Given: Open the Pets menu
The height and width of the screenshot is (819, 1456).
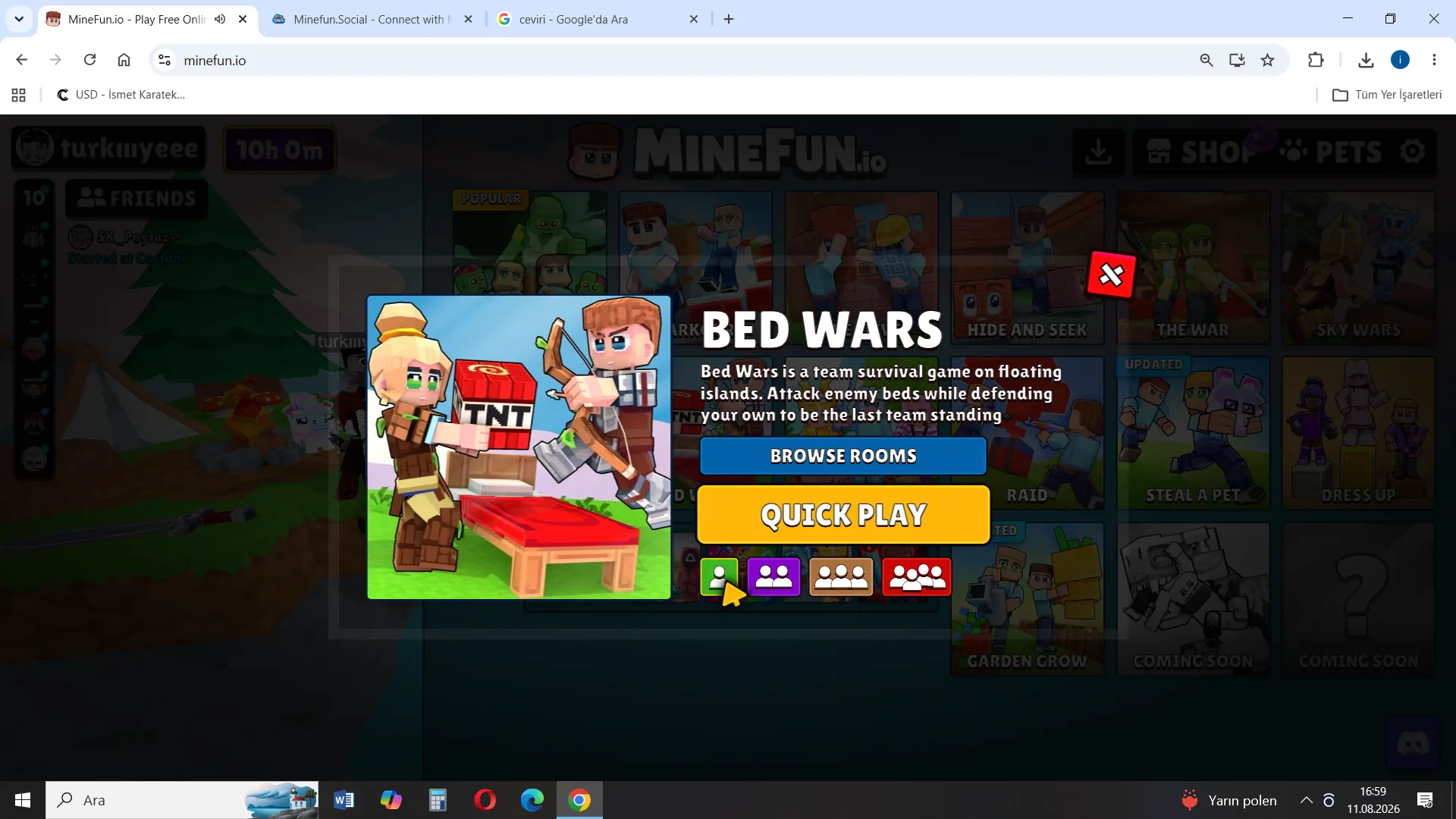Looking at the screenshot, I should pos(1330,152).
